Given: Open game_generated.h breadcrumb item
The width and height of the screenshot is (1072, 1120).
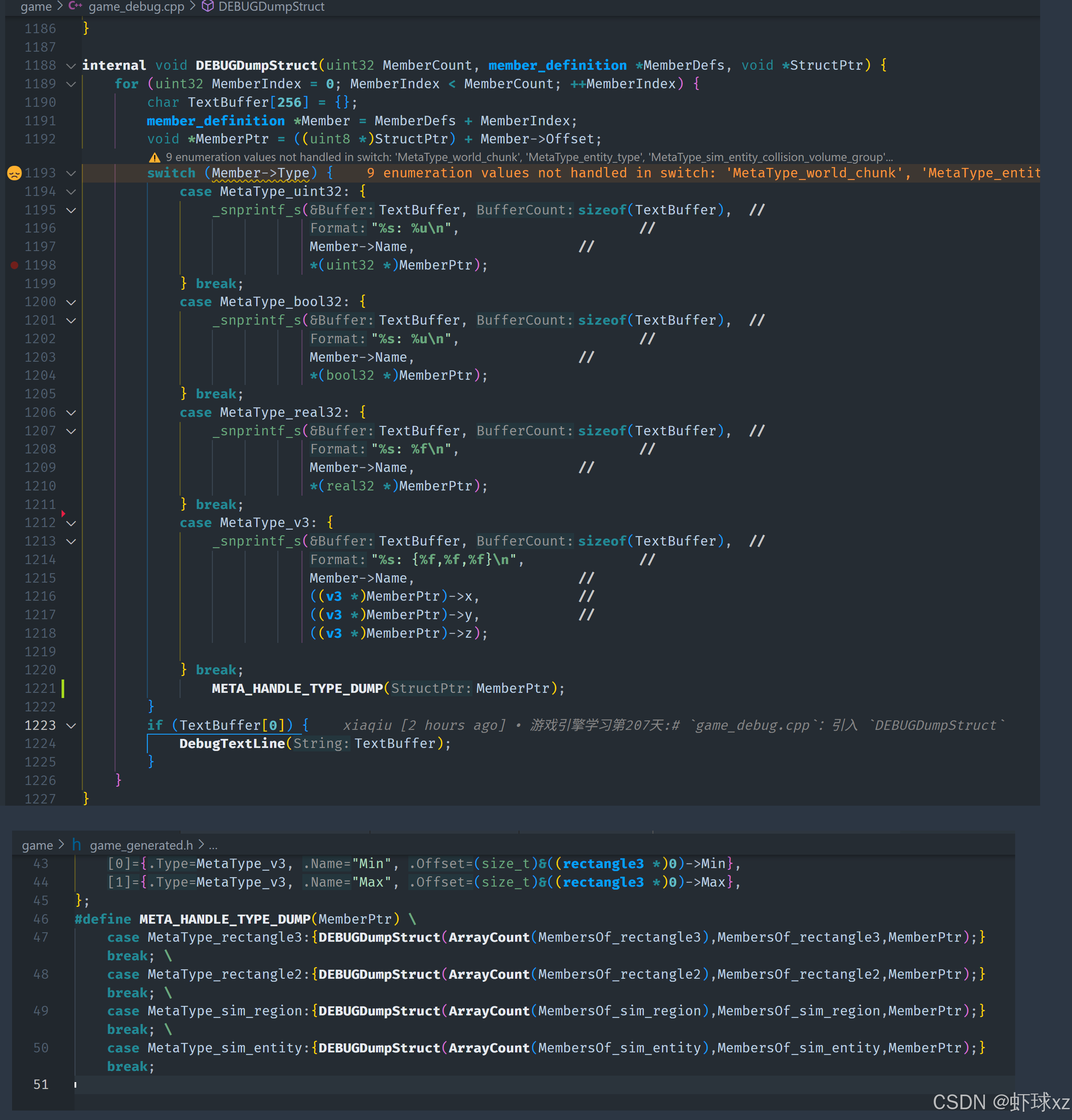Looking at the screenshot, I should click(x=141, y=845).
